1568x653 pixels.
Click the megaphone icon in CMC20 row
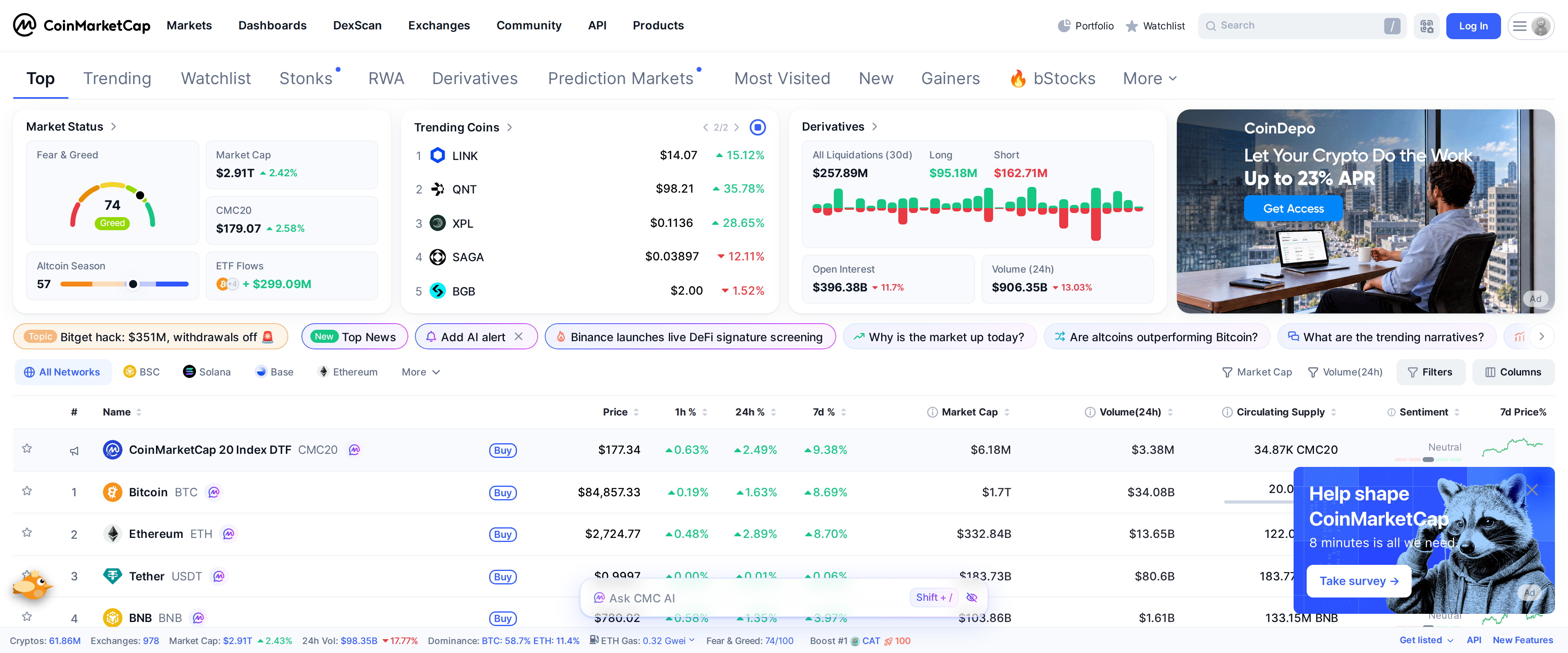coord(73,450)
